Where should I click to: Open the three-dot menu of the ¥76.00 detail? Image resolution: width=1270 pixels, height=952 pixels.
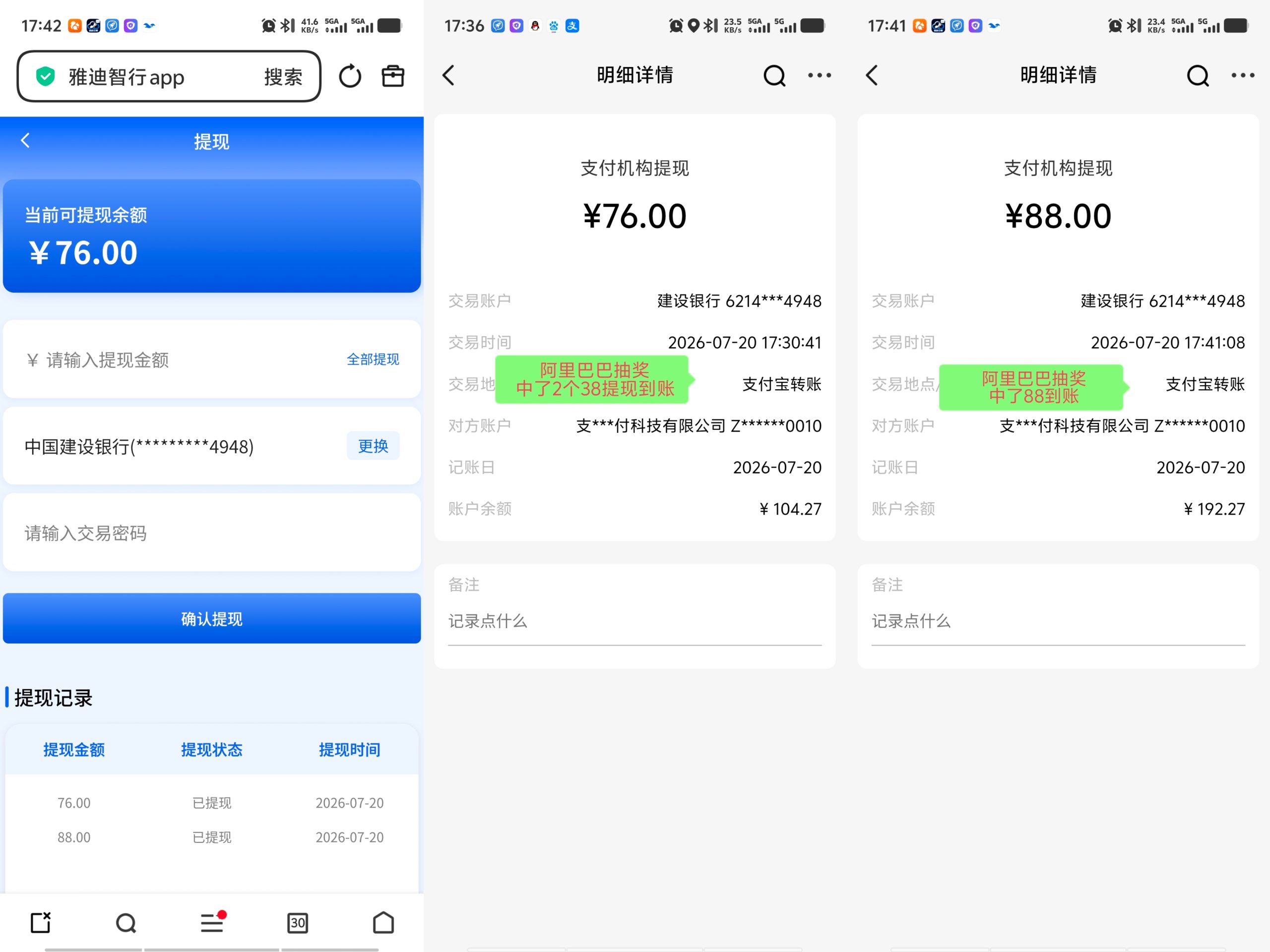click(820, 75)
